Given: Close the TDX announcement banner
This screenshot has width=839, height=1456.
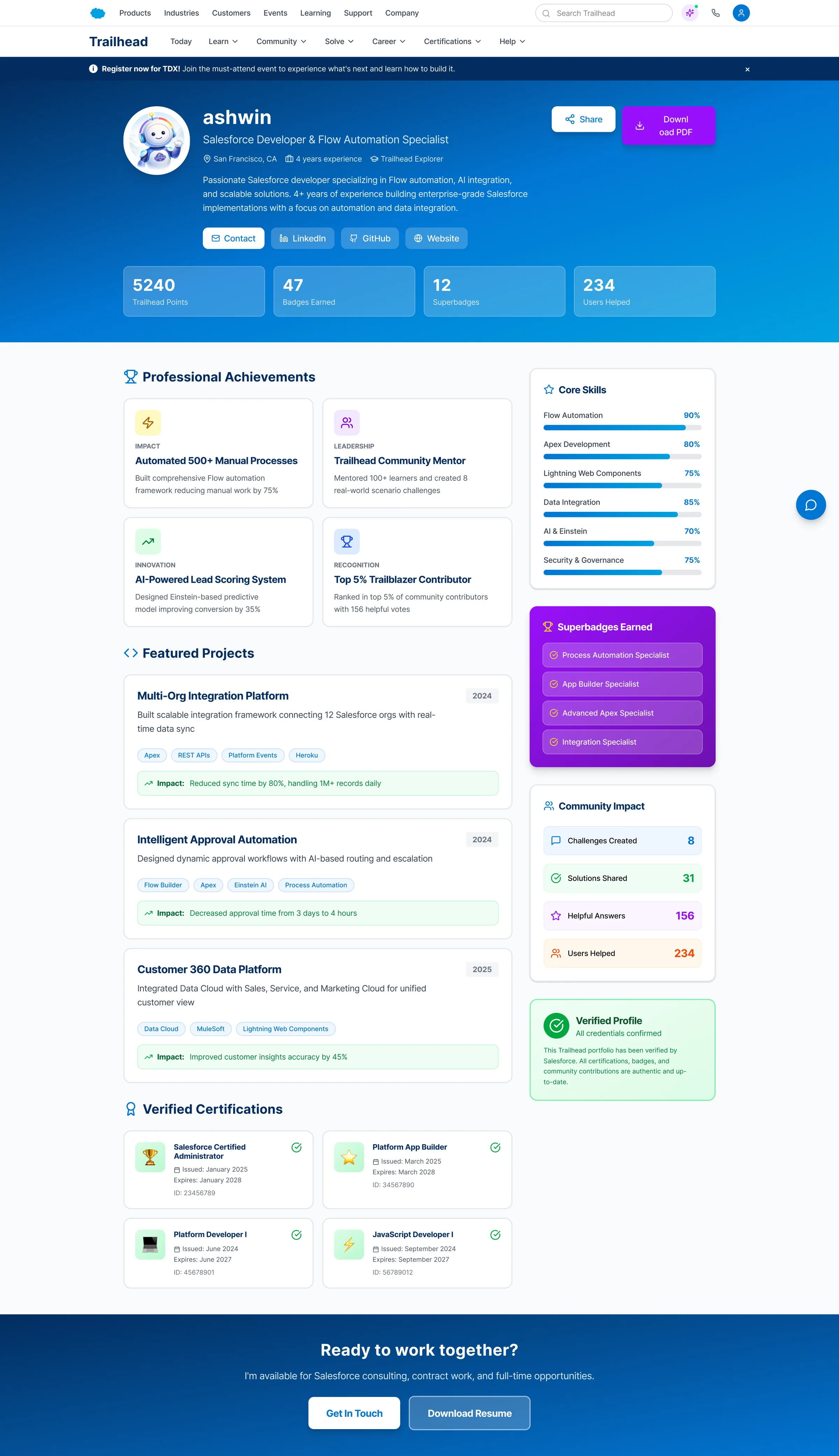Looking at the screenshot, I should pos(747,69).
